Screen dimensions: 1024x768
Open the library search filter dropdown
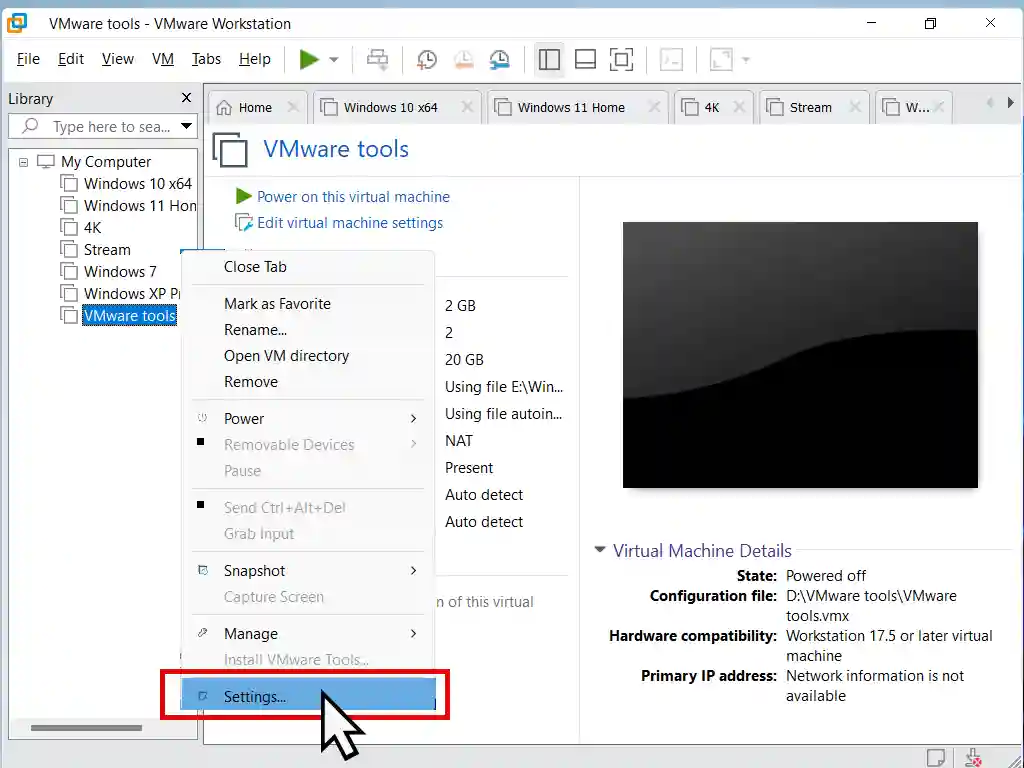point(187,126)
